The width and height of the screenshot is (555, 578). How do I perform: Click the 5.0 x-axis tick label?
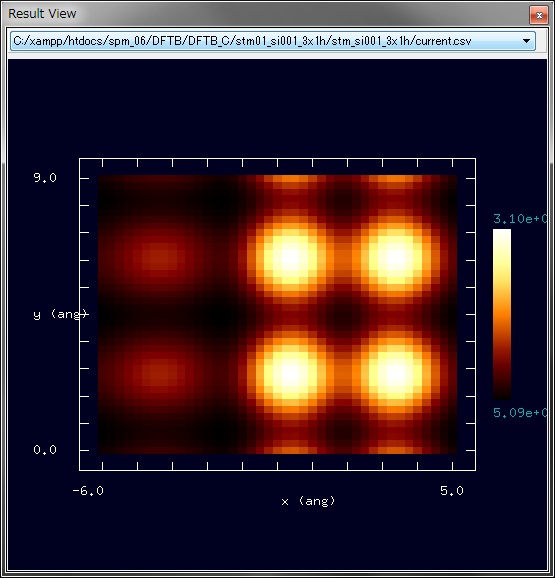point(452,491)
